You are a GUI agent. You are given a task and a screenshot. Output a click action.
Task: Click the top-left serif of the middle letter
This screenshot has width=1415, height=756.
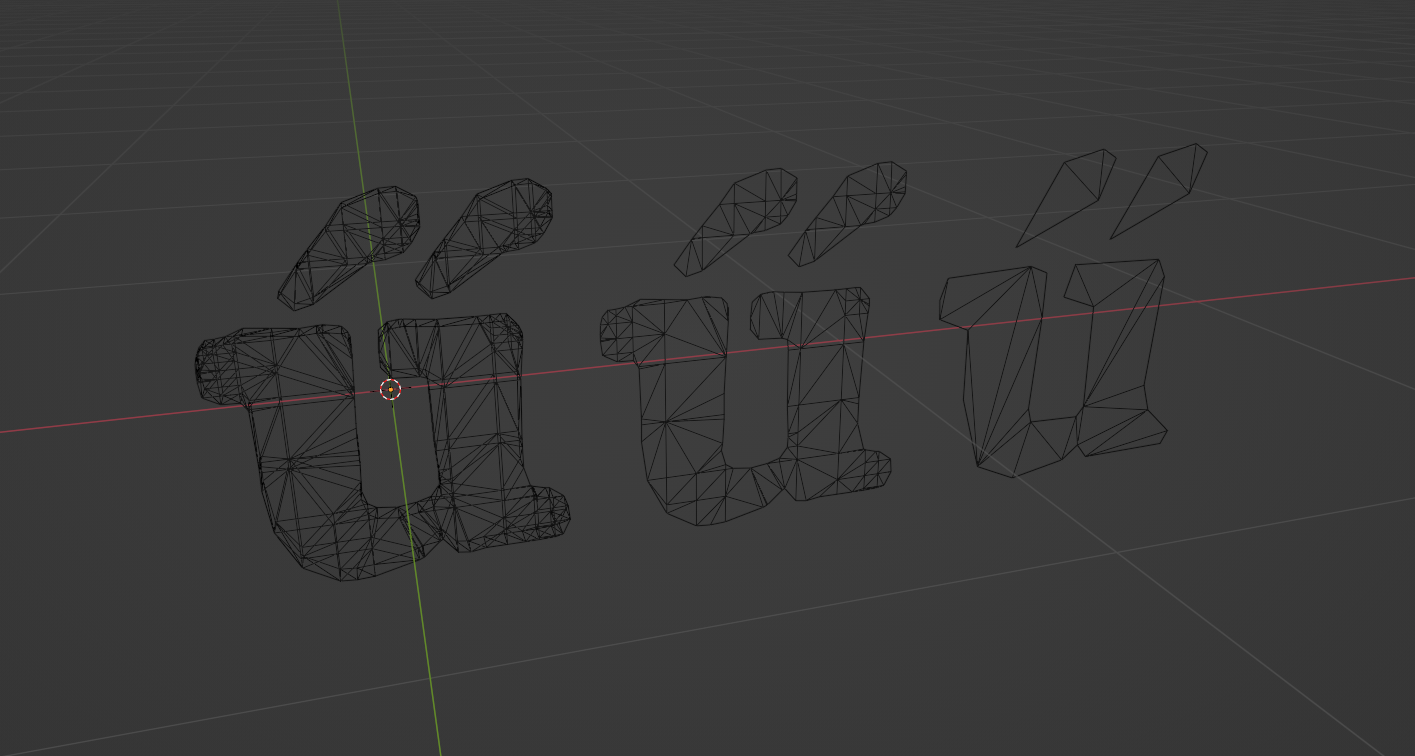click(620, 332)
